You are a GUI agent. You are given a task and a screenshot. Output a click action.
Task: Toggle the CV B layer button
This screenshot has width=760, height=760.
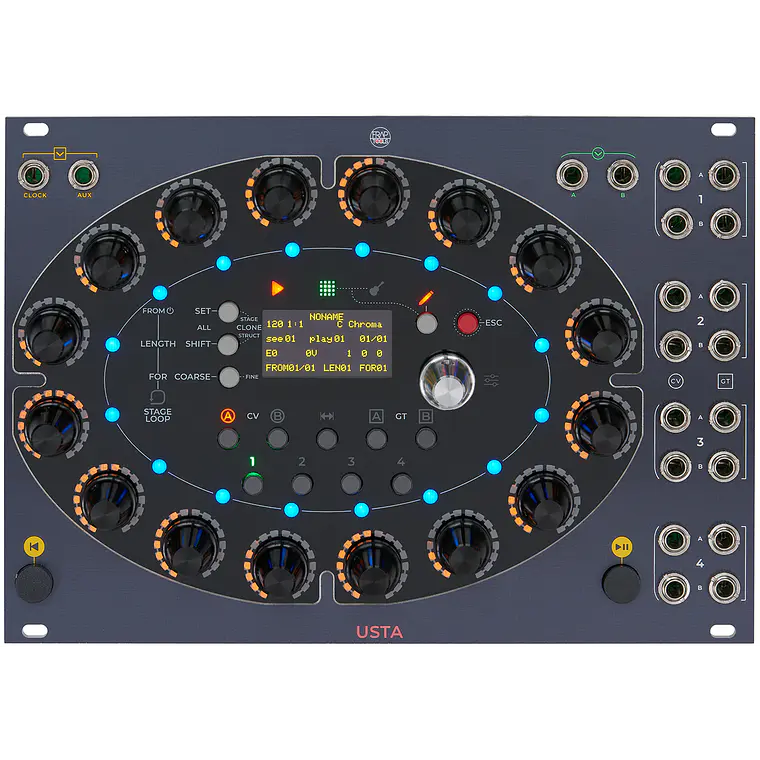point(278,439)
